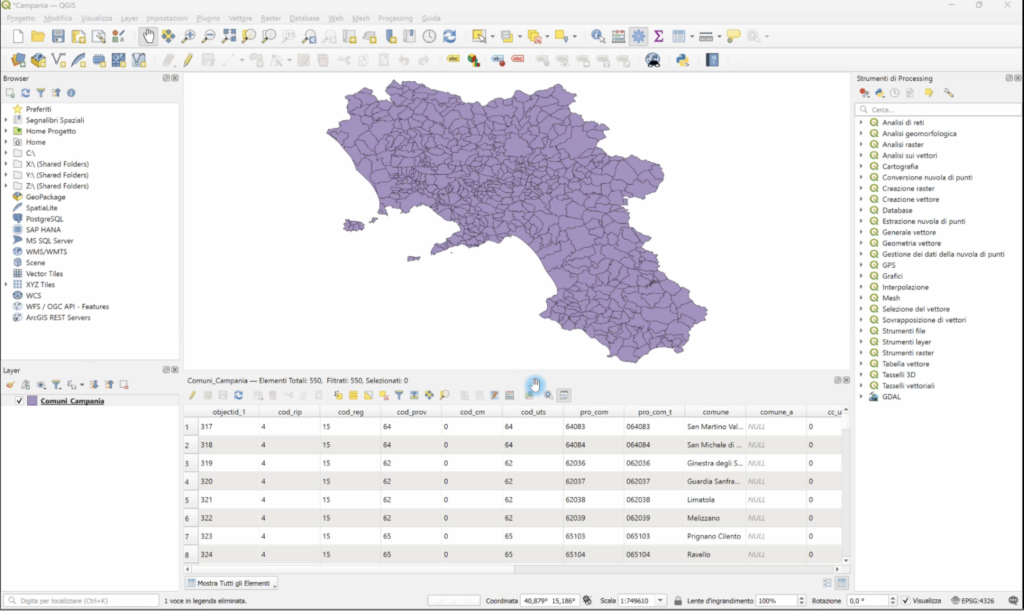
Task: Open Data Source Manager icon
Action: point(18,60)
